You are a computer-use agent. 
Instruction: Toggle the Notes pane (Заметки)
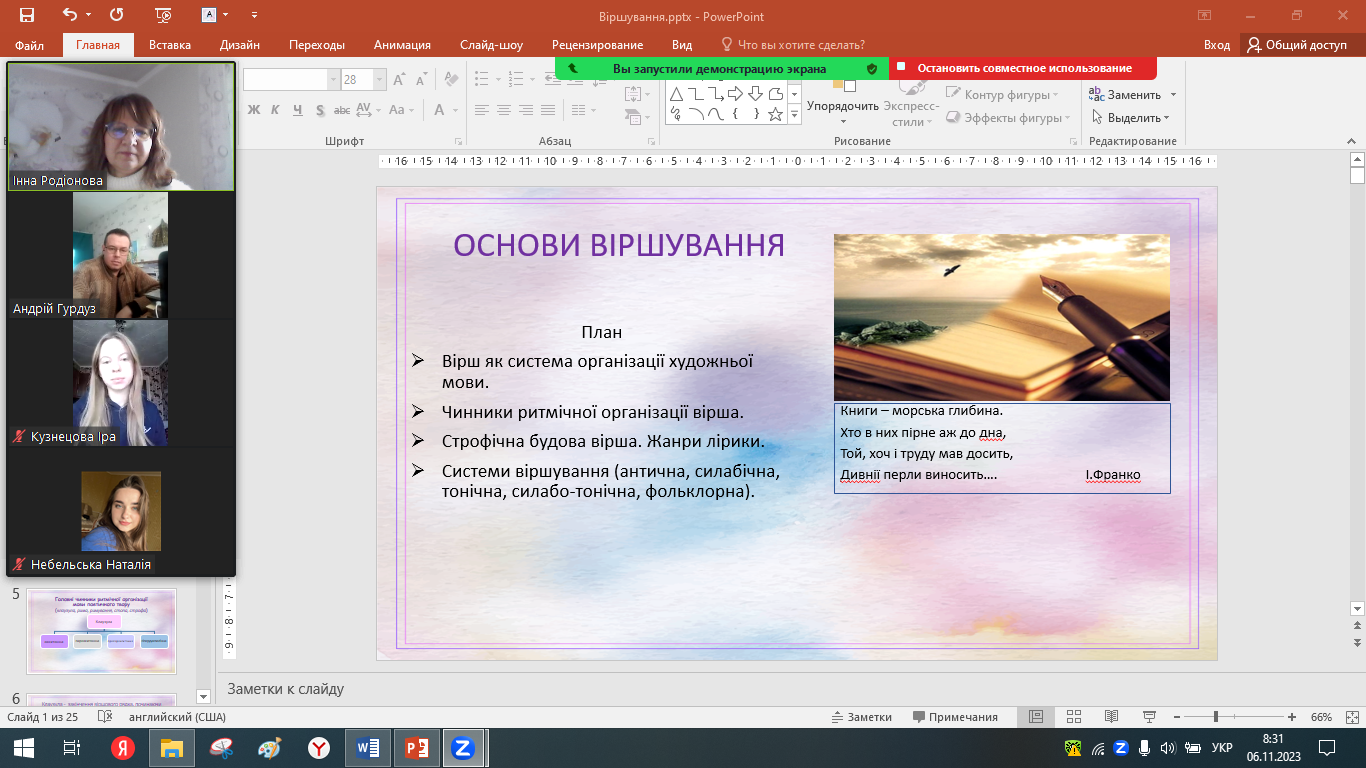click(x=862, y=717)
